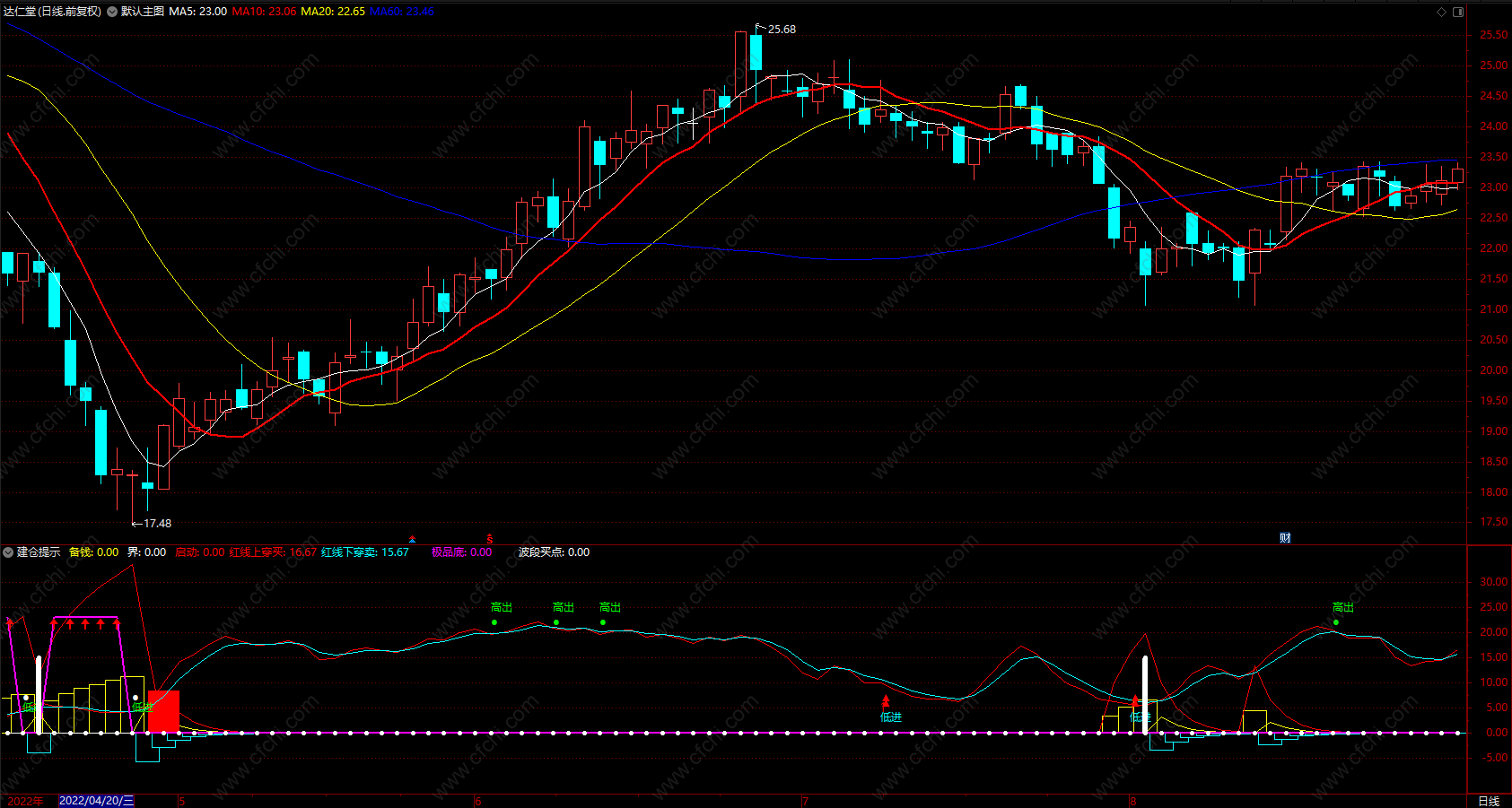Select the MA20: 22.65 legend

pos(333,12)
